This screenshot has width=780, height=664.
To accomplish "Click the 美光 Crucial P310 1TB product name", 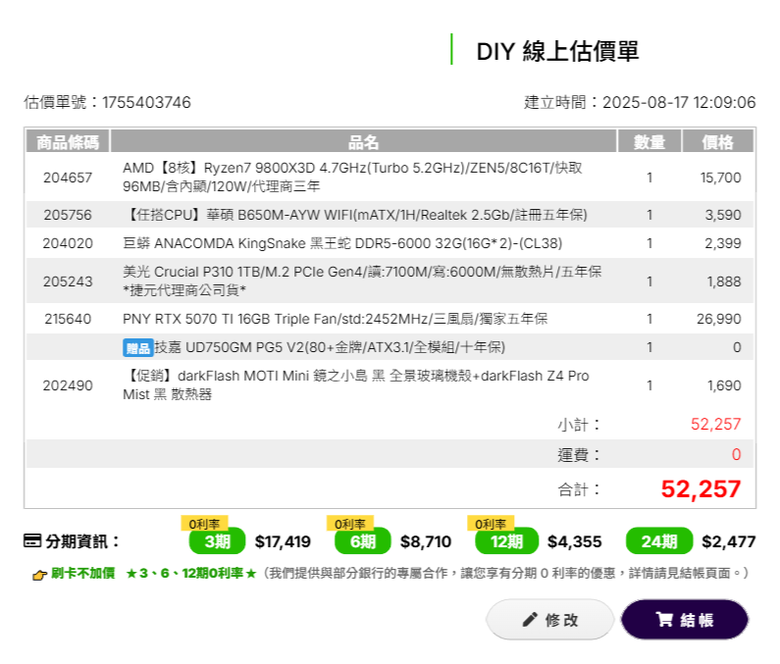I will tap(362, 281).
